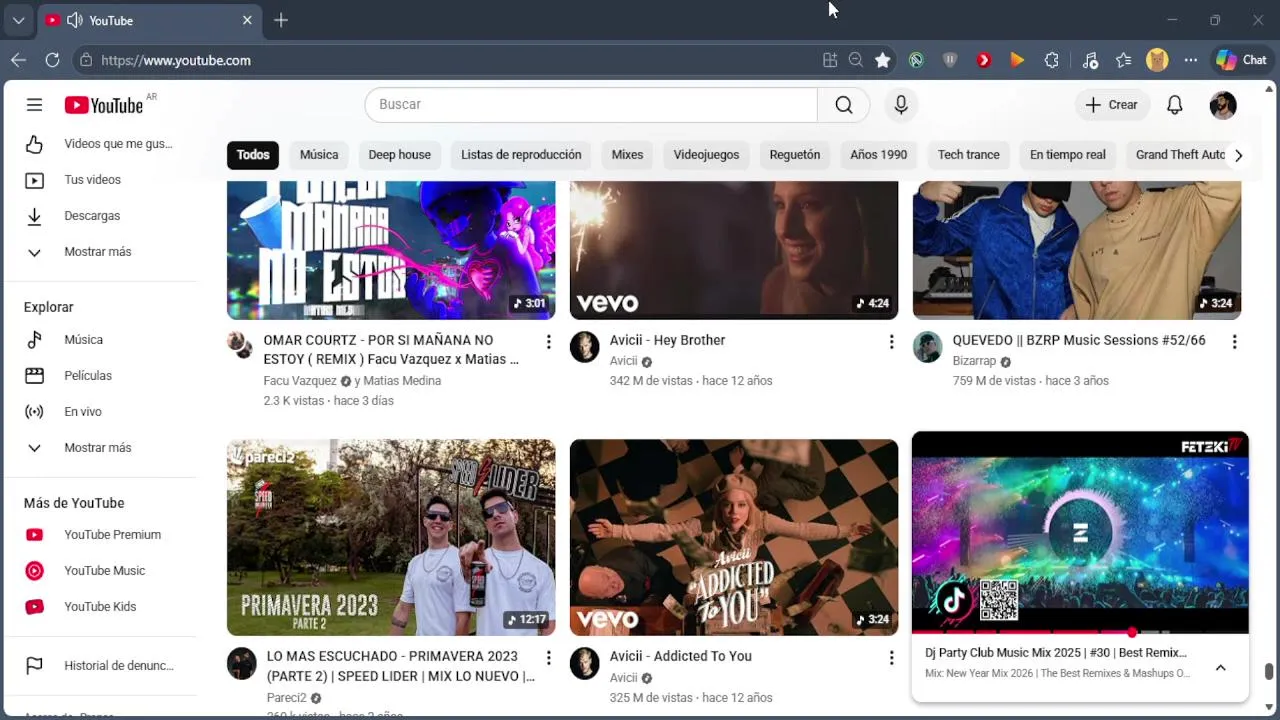Go to YouTube home via logo
The height and width of the screenshot is (720, 1280).
[x=104, y=105]
